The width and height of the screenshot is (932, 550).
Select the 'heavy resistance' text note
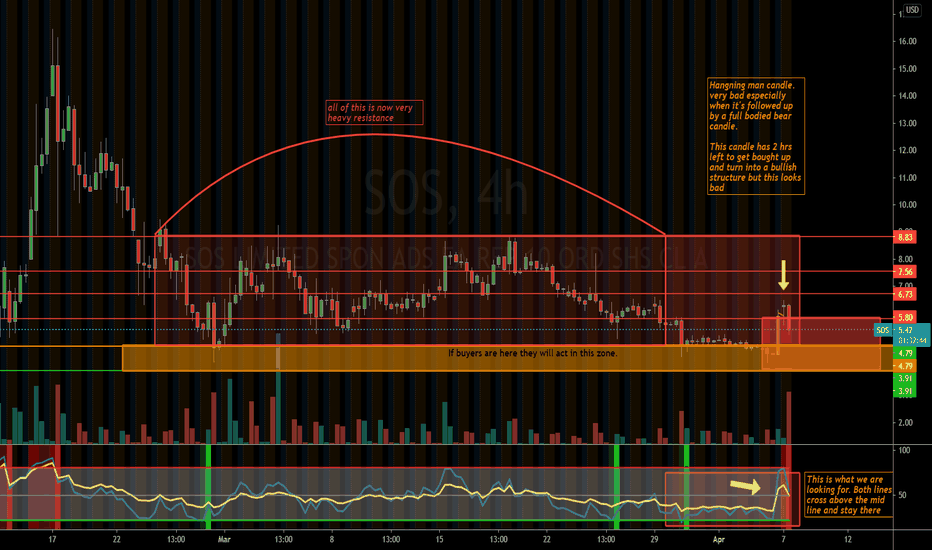[374, 112]
